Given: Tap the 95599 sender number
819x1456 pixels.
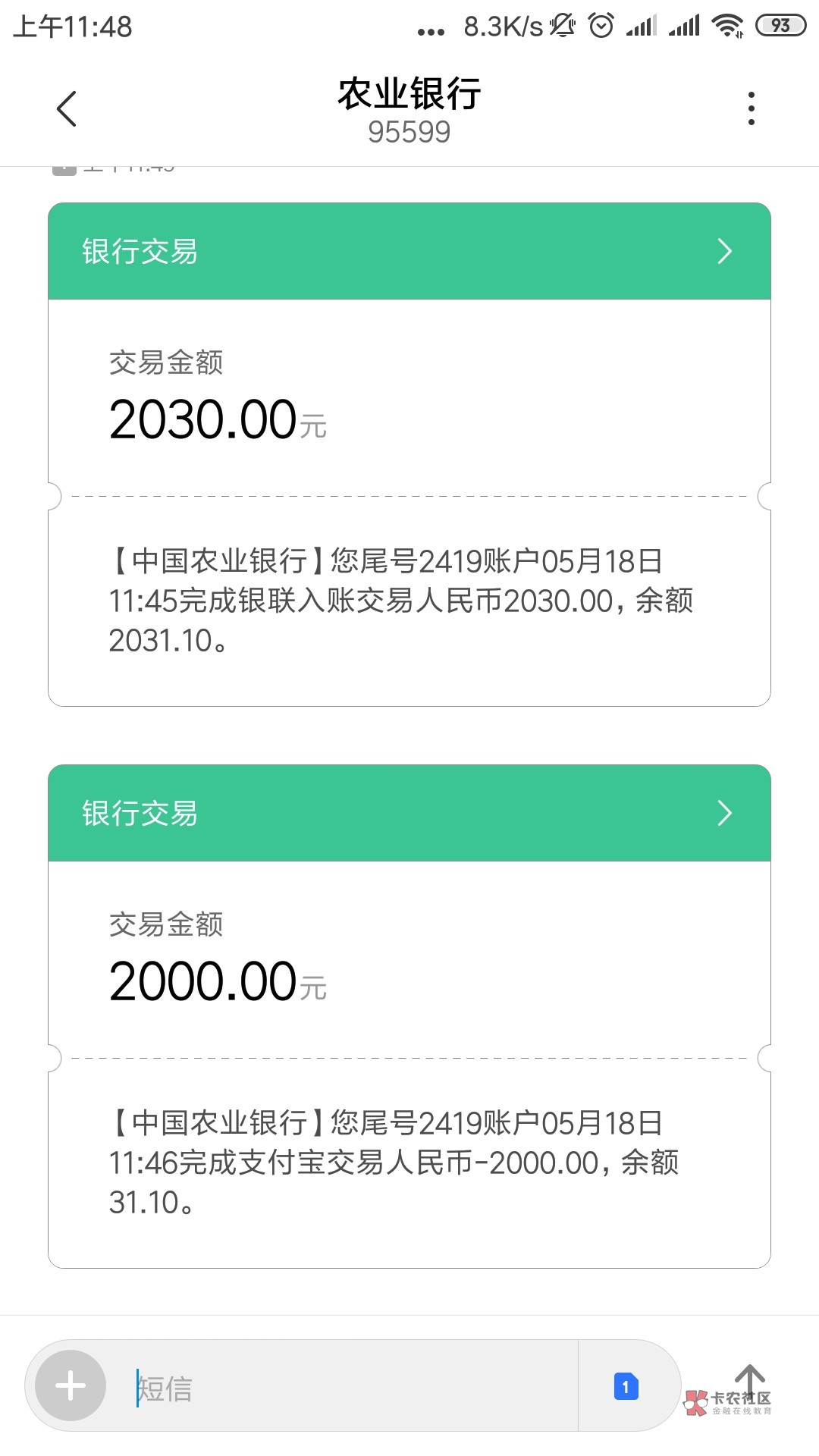Looking at the screenshot, I should pyautogui.click(x=409, y=133).
